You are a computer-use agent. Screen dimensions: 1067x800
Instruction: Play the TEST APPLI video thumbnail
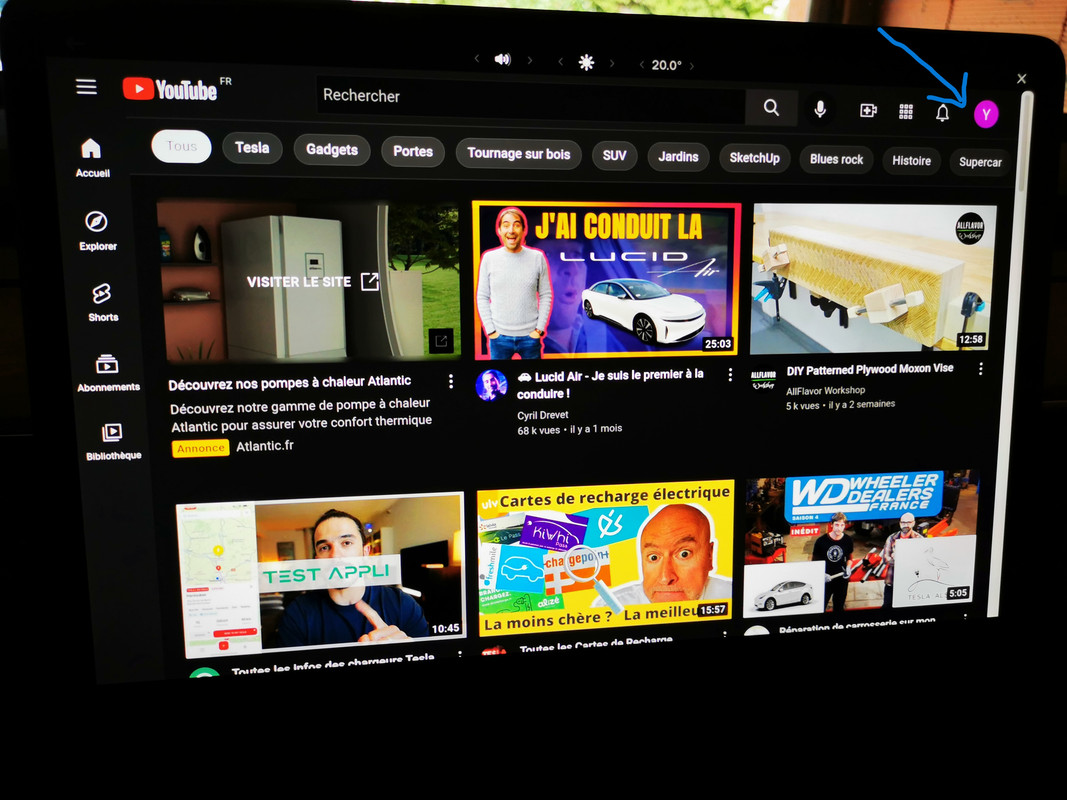(x=321, y=575)
